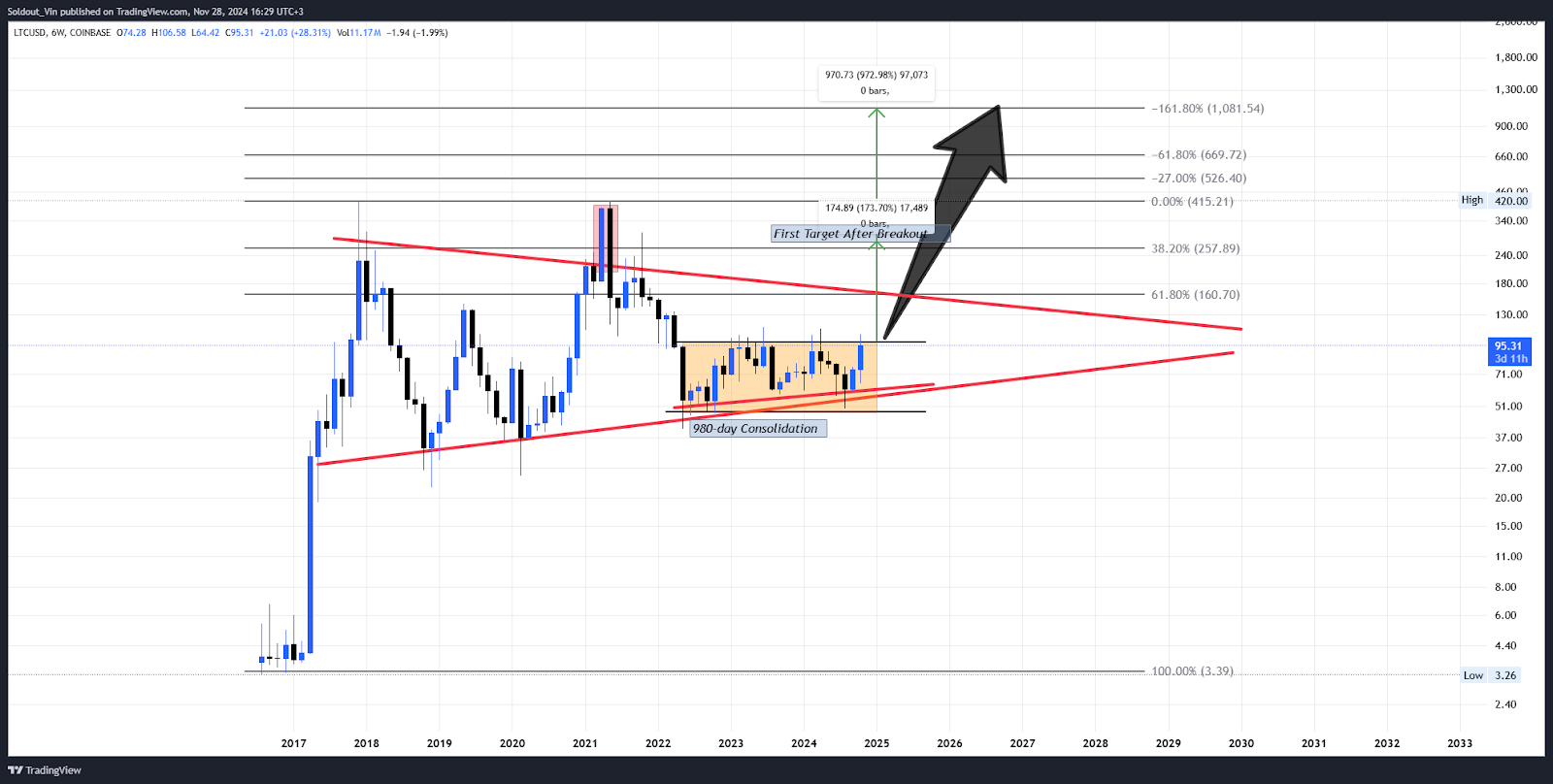Click the 51.00 price axis value
This screenshot has height=784, width=1553.
[1508, 407]
